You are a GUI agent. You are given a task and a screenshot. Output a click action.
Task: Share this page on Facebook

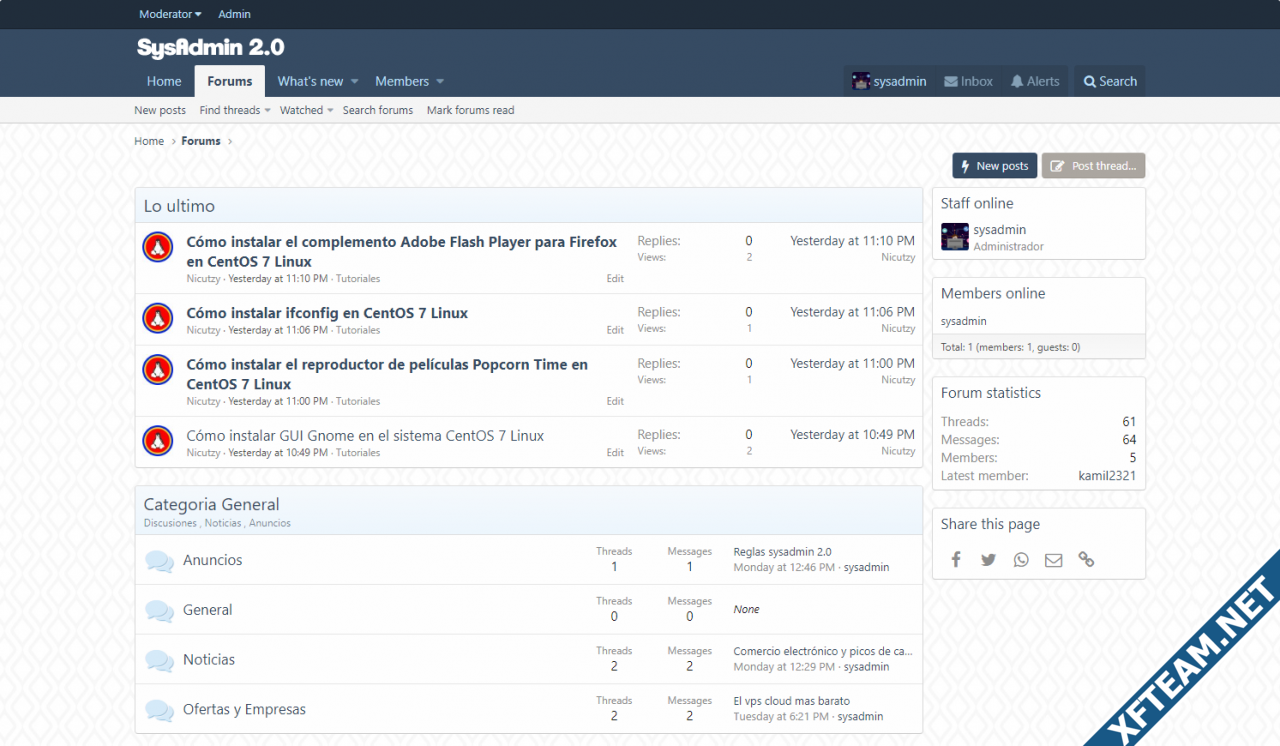coord(956,560)
